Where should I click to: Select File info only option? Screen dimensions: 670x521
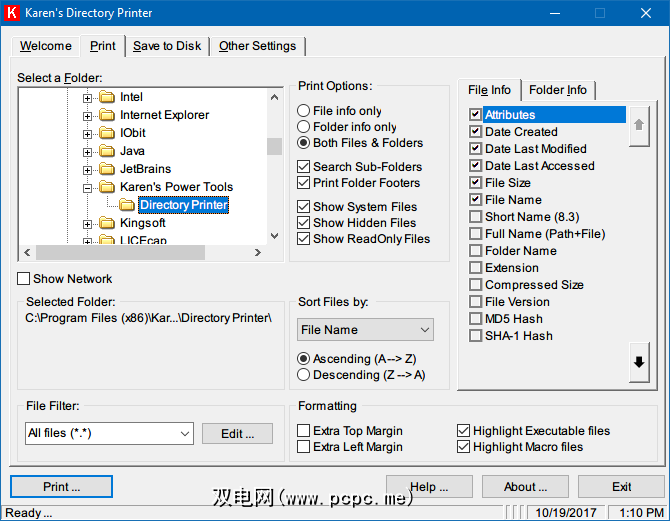[x=303, y=111]
